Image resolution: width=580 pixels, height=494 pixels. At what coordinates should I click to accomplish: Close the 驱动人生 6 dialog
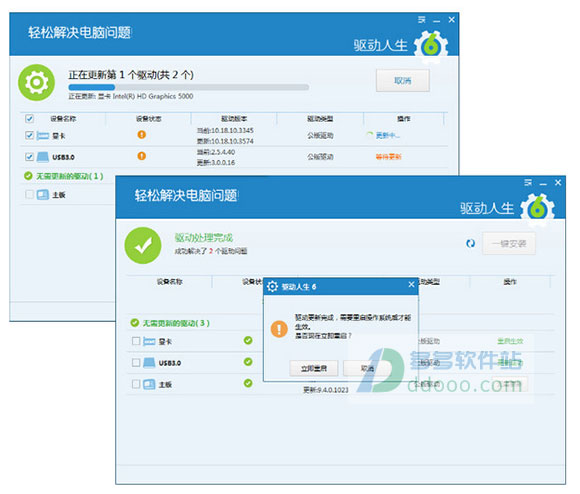[x=411, y=284]
